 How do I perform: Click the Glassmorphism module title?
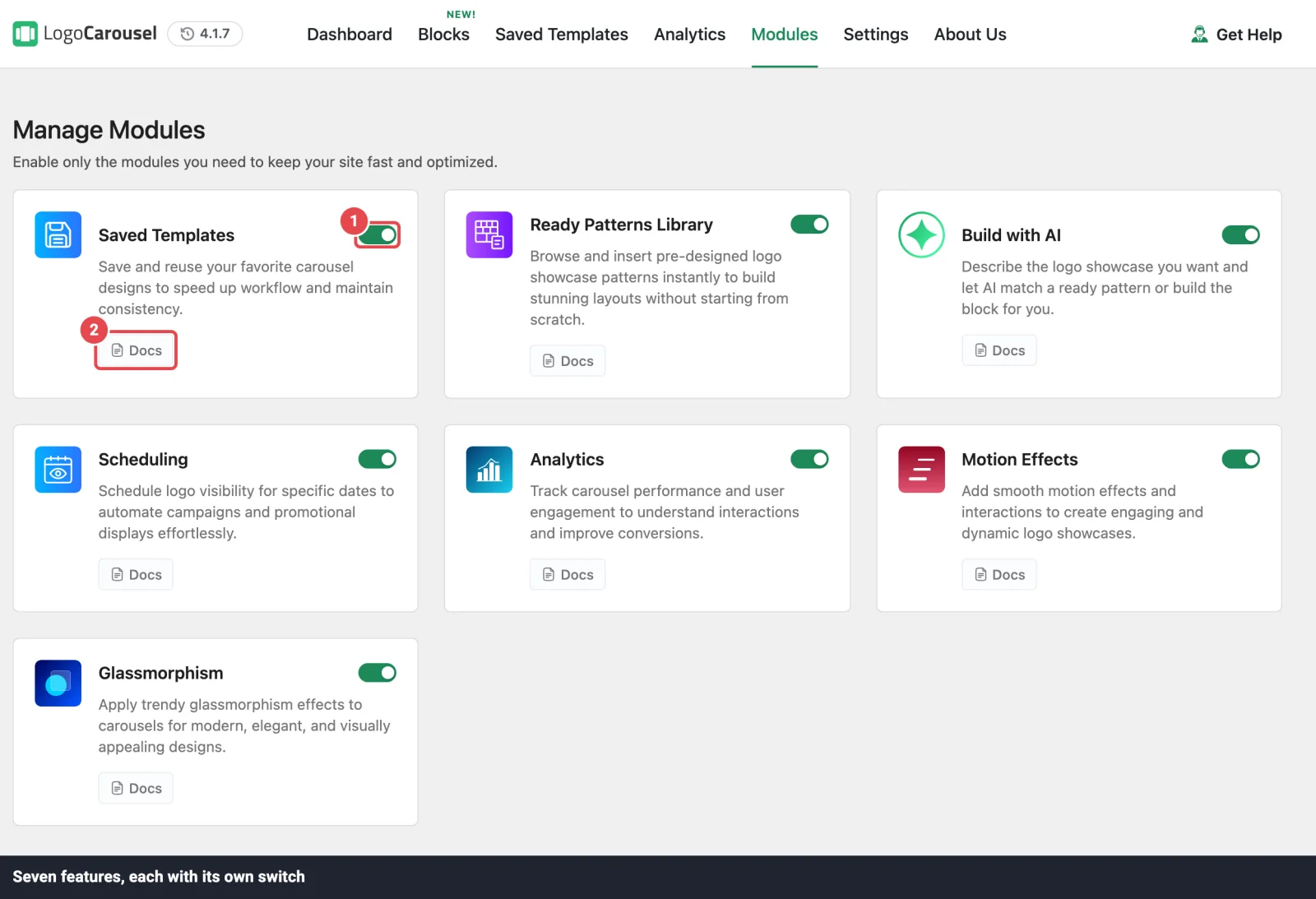pyautogui.click(x=161, y=673)
